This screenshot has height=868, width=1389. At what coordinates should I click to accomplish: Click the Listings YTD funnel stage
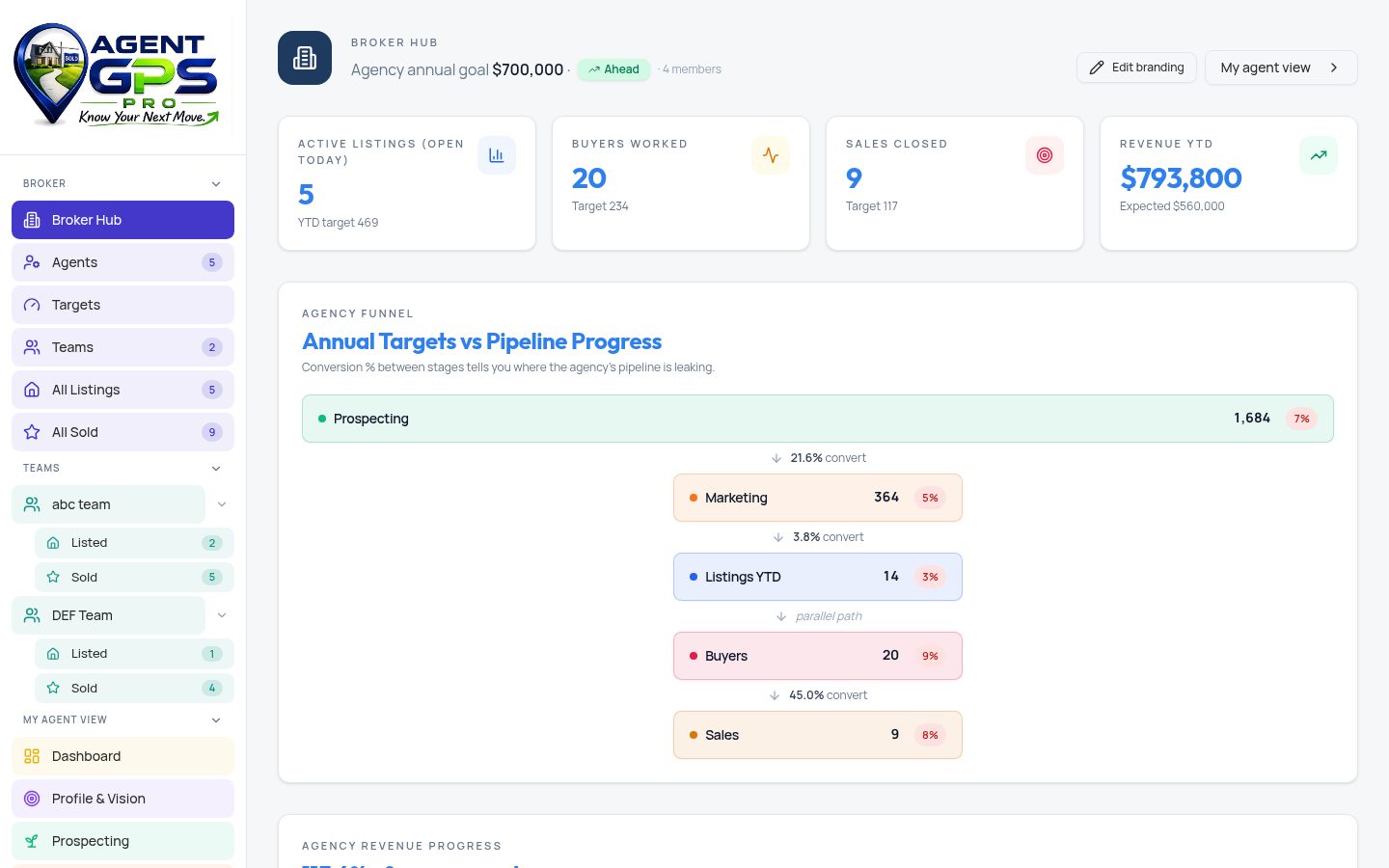click(818, 577)
